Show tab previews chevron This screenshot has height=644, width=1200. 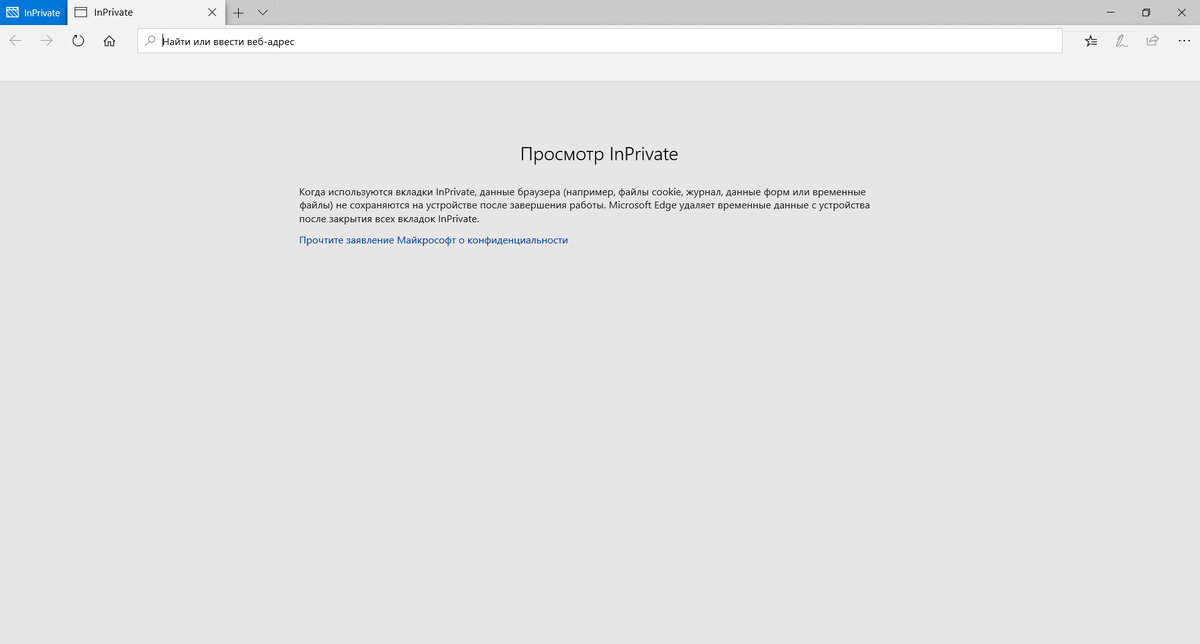click(263, 13)
